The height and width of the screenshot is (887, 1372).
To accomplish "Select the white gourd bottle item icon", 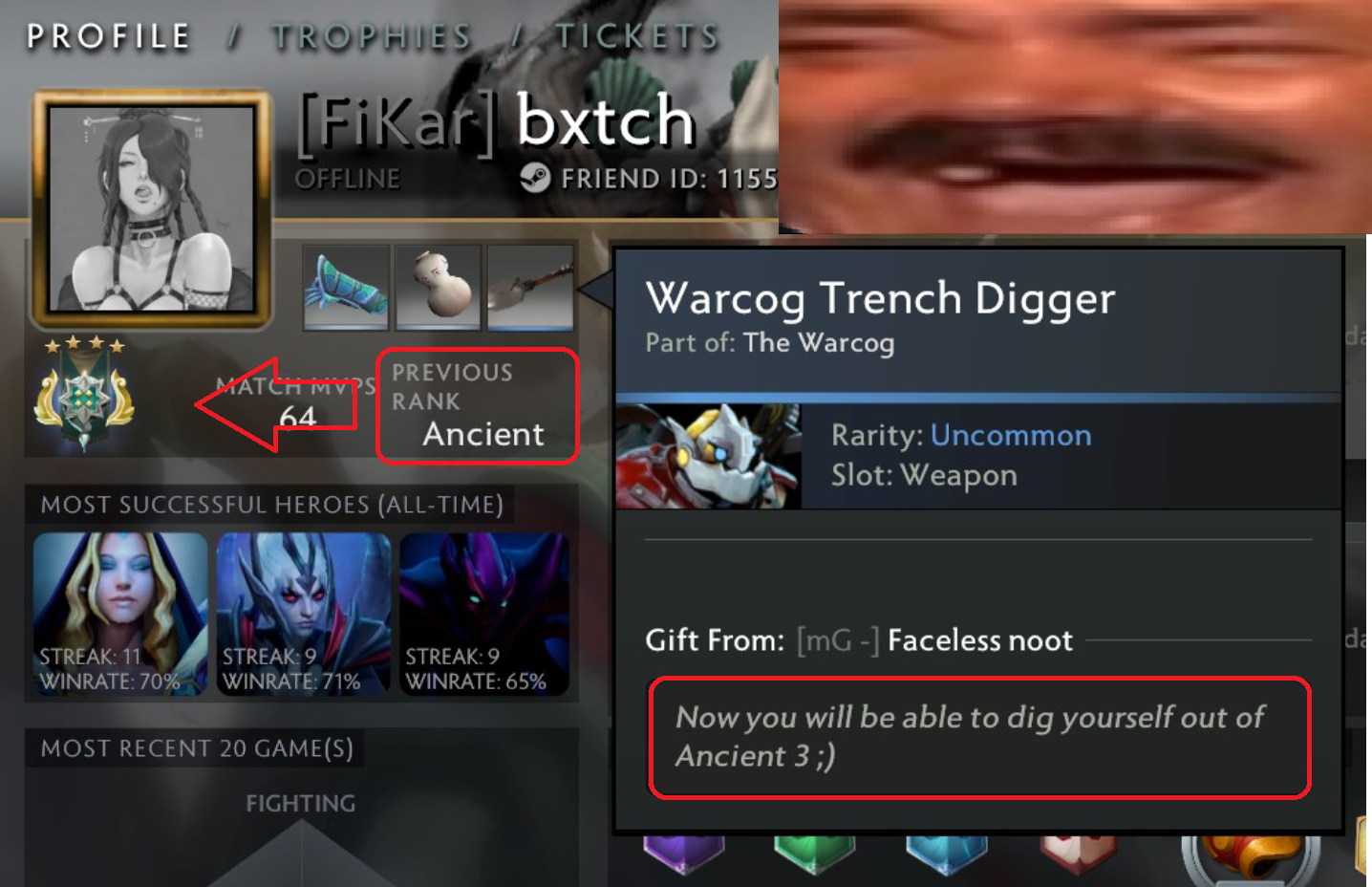I will click(438, 287).
